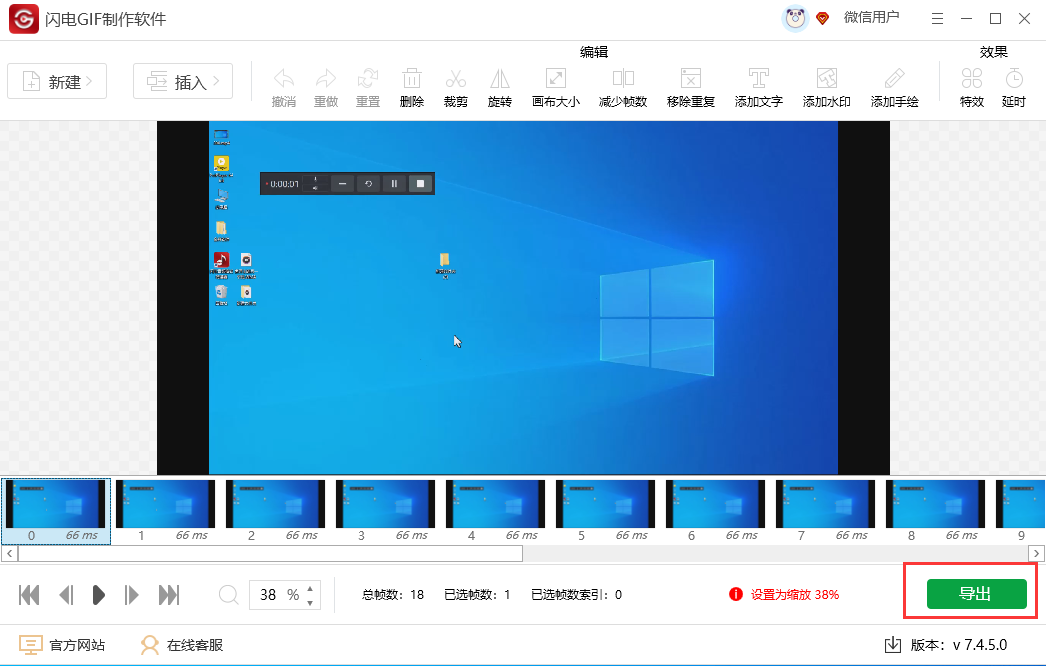
Task: Open Add Watermark (添加水印) tool
Action: click(x=826, y=79)
